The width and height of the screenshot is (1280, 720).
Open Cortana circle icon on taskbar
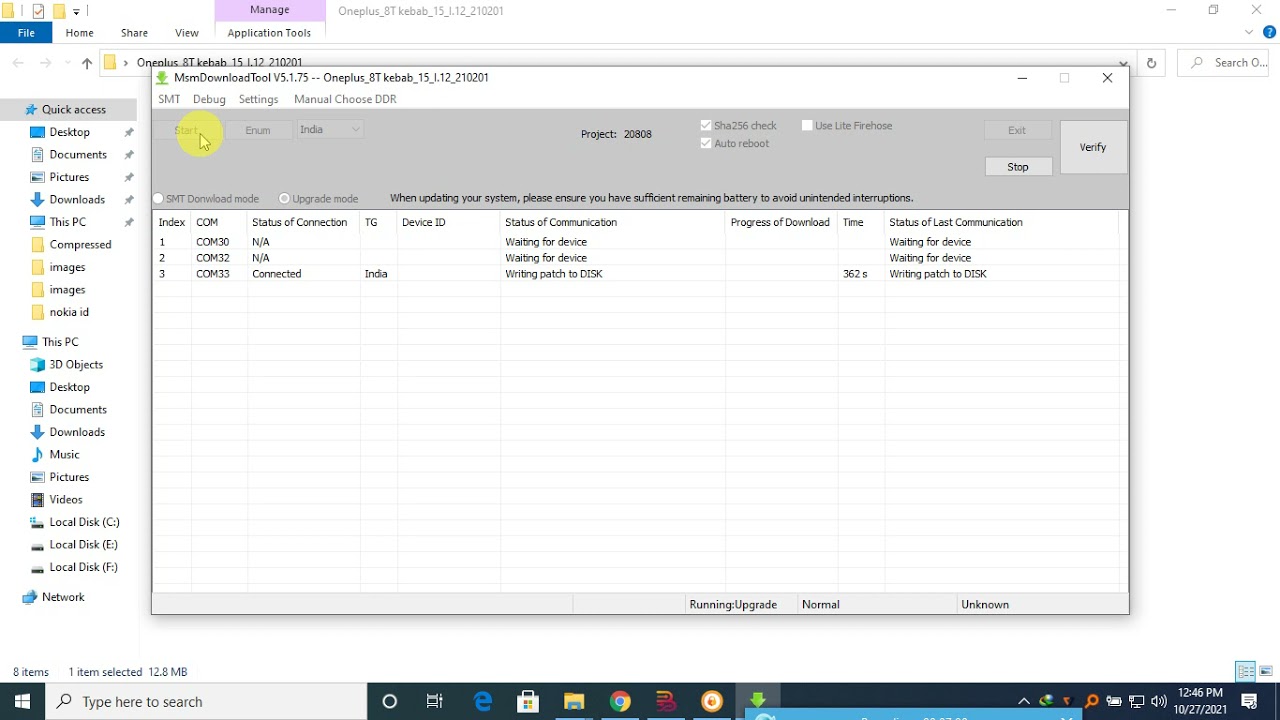(390, 701)
